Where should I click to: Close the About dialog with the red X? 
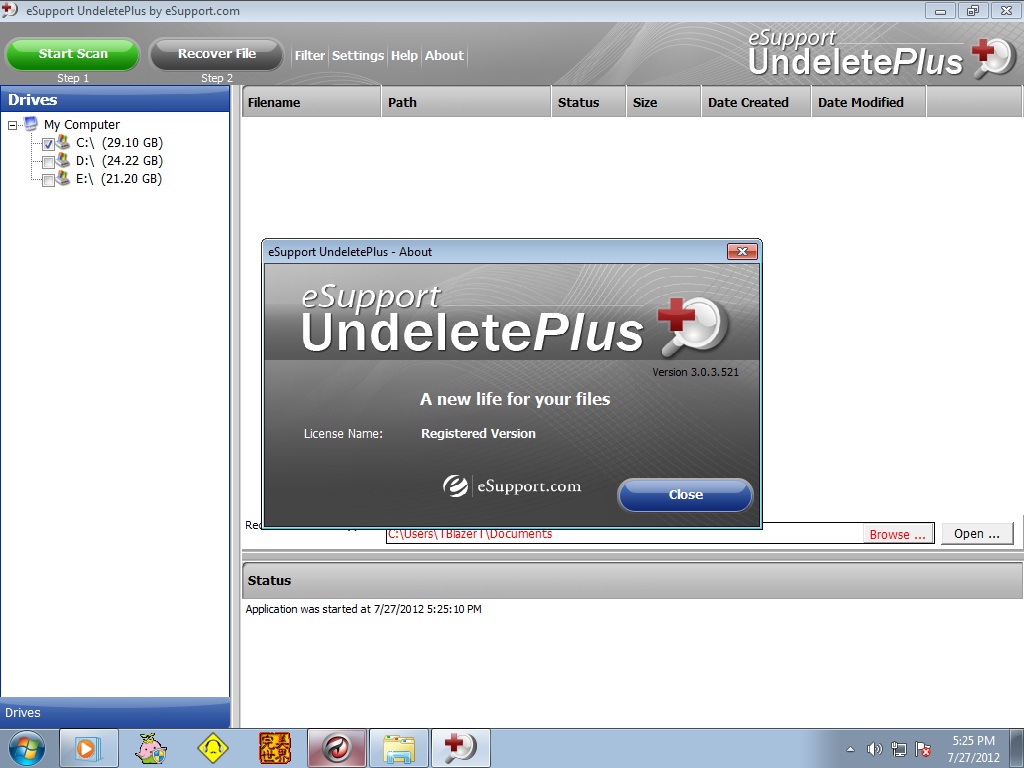pos(742,251)
